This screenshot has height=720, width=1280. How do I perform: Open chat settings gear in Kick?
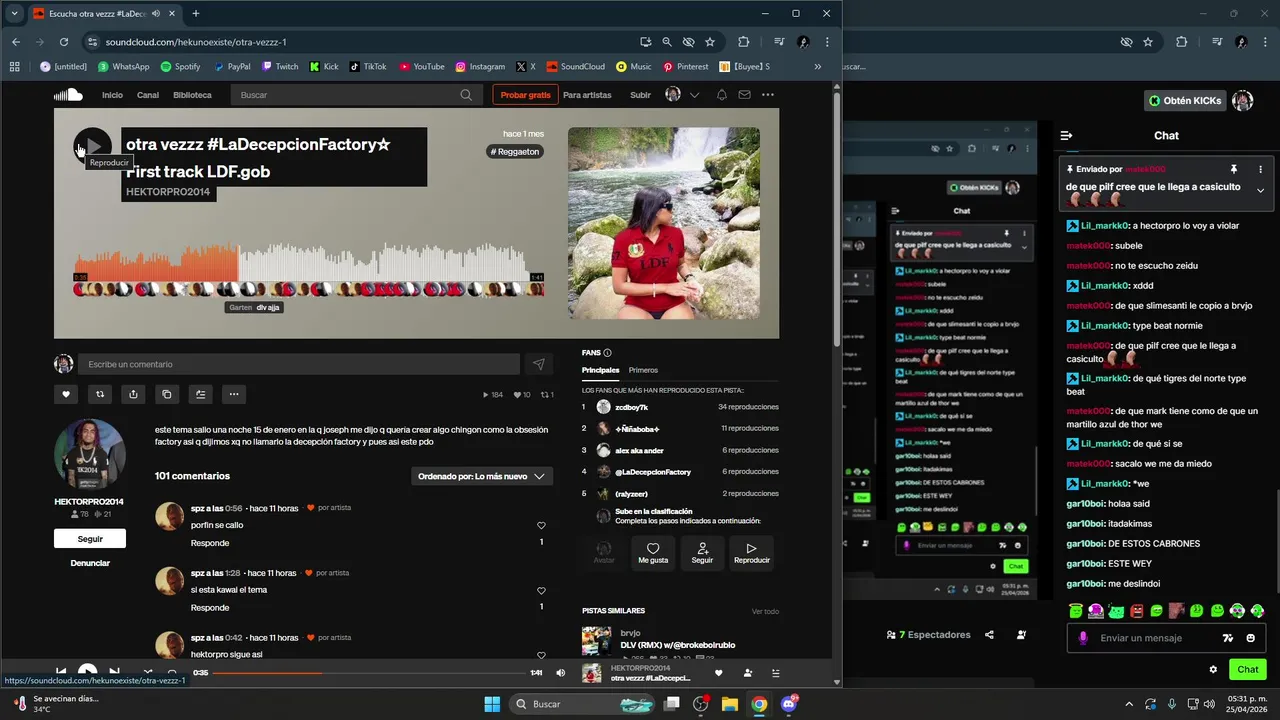click(x=1213, y=670)
